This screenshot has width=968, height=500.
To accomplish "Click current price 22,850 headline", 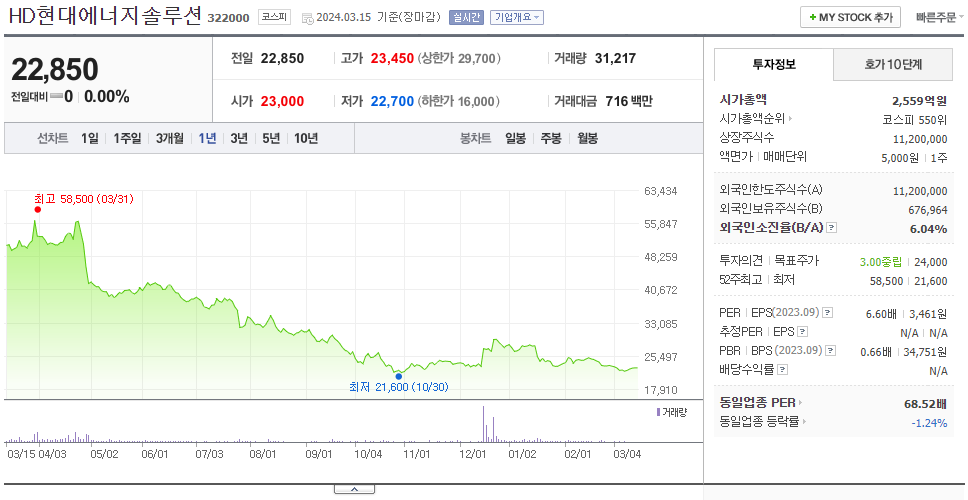I will (55, 69).
